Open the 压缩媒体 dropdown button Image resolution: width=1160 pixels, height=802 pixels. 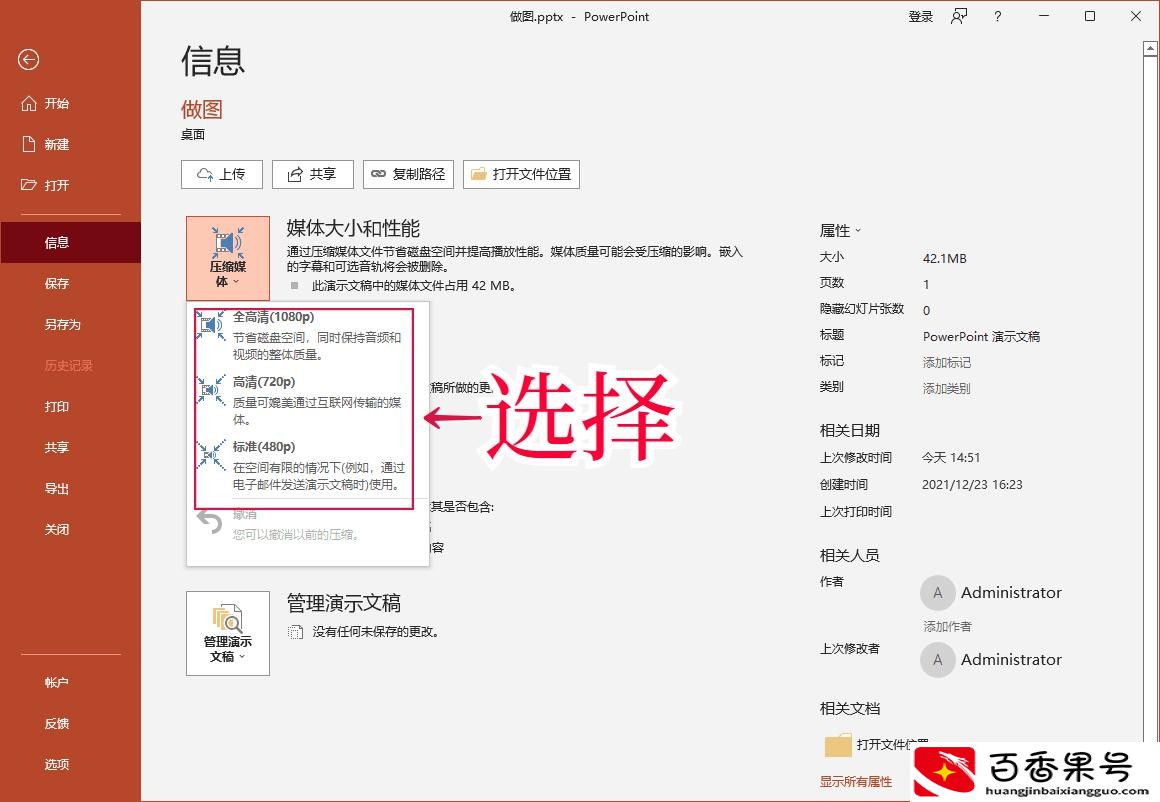228,257
